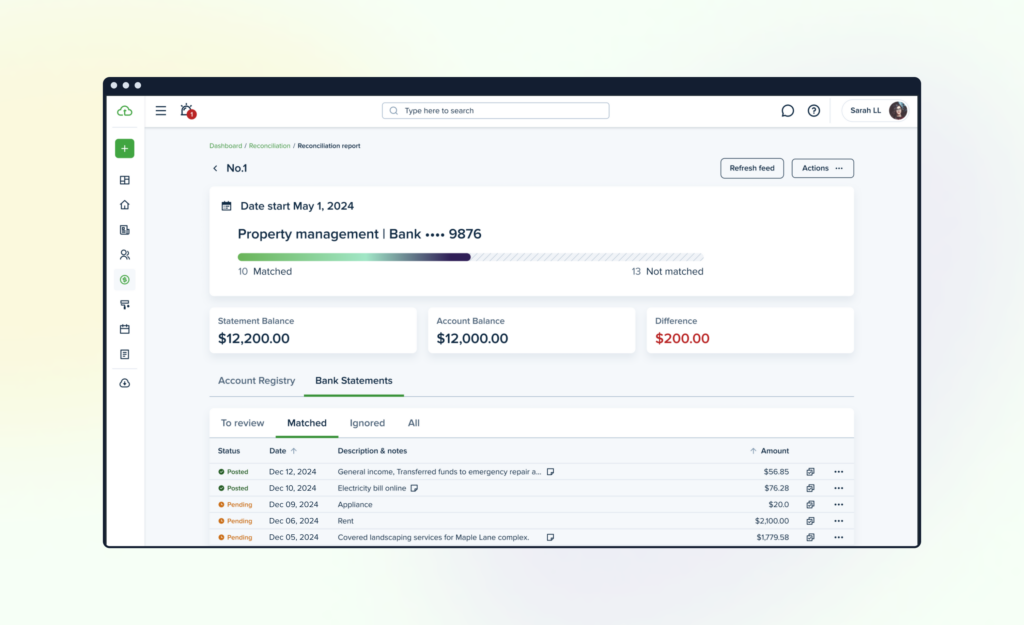The image size is (1024, 625).
Task: Switch to the Account Registry tab
Action: tap(256, 381)
